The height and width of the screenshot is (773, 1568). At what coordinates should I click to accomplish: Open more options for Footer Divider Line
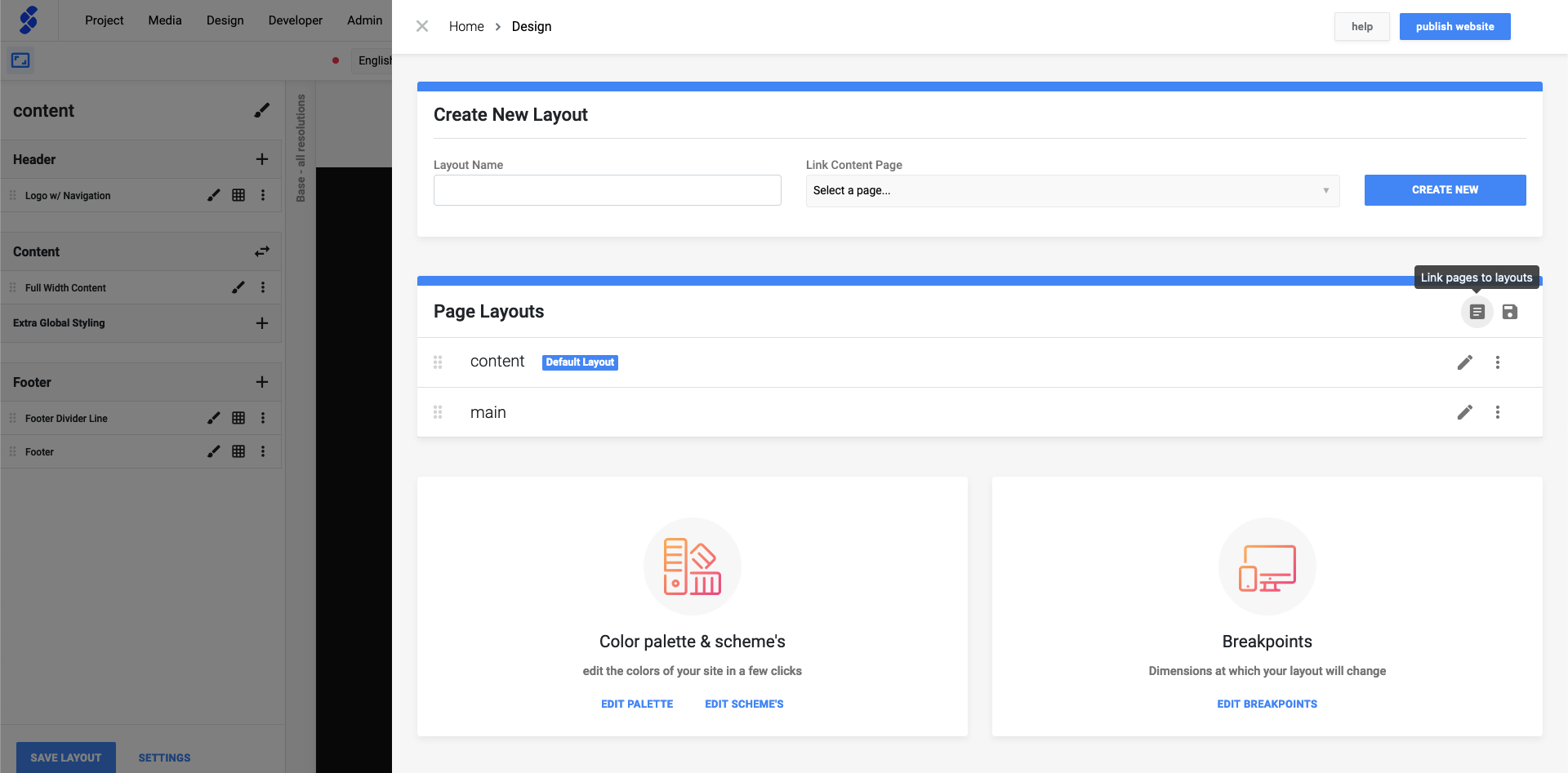point(263,418)
